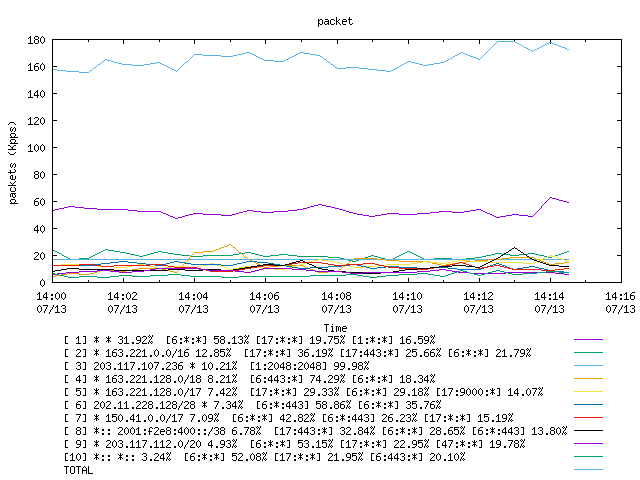640x480 pixels.
Task: Click '[47:*:*] 19.78%' in entry [9]
Action: [480, 444]
